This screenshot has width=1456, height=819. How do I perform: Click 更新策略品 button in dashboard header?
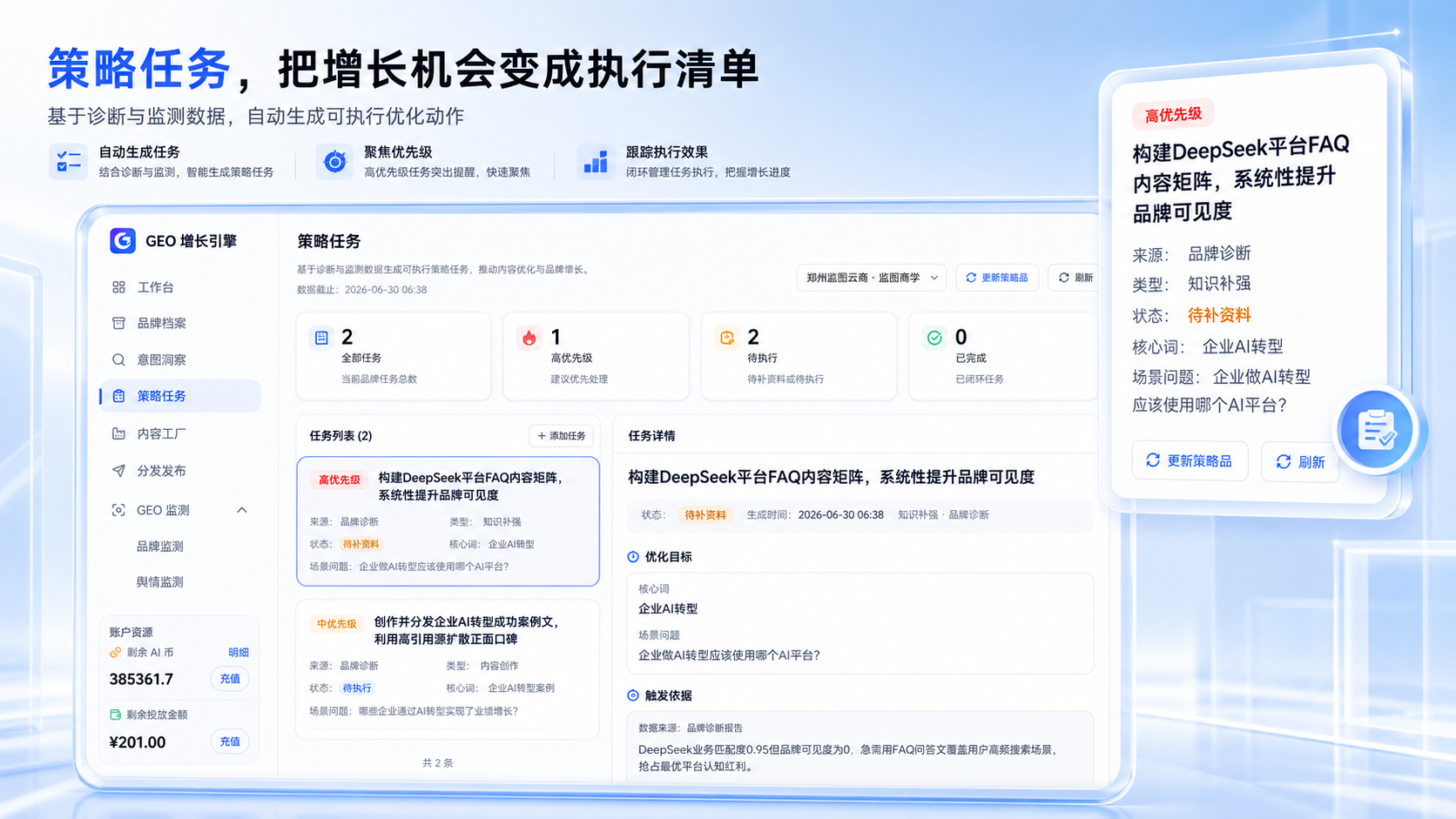(x=997, y=278)
